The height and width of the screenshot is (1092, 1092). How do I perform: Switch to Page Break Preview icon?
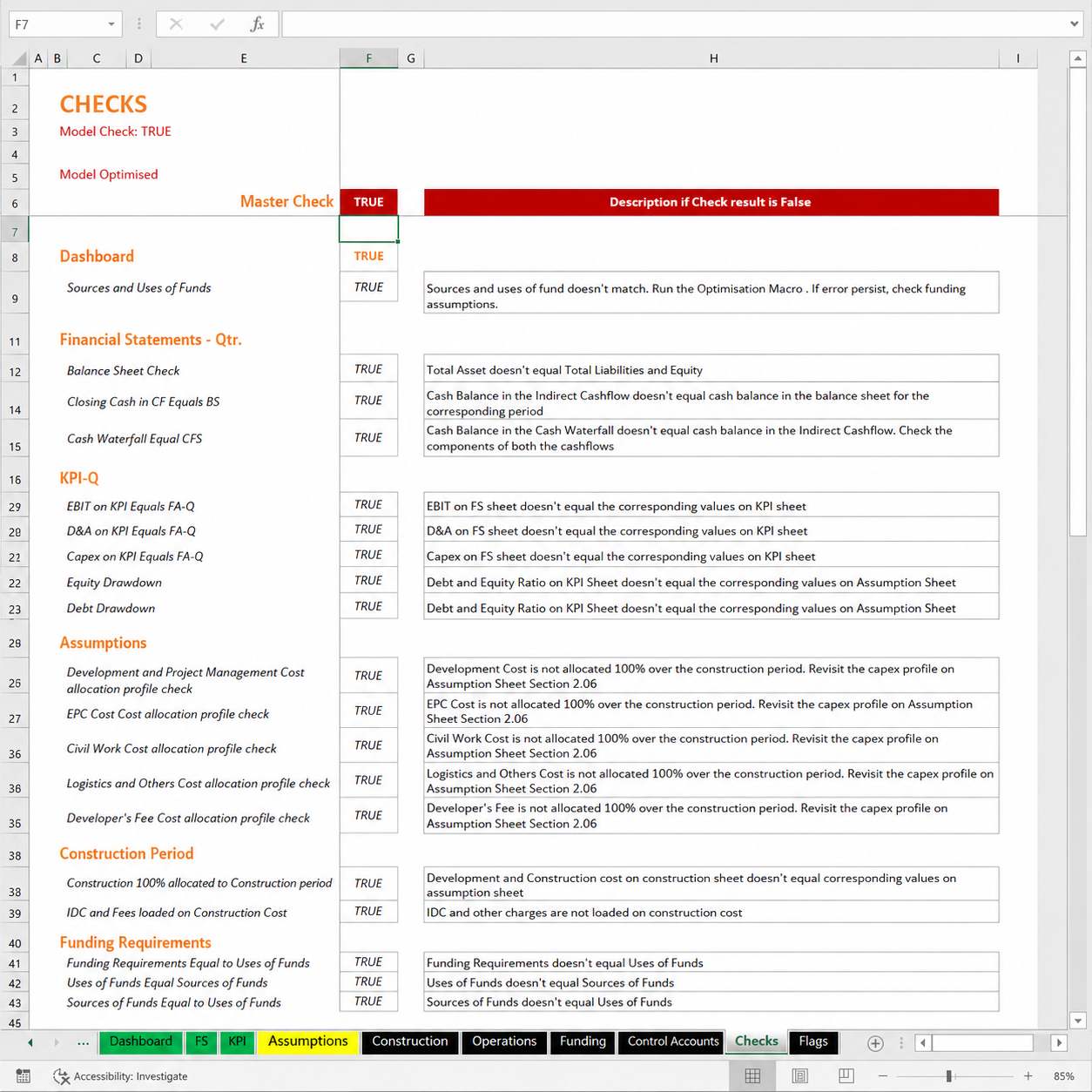846,1076
